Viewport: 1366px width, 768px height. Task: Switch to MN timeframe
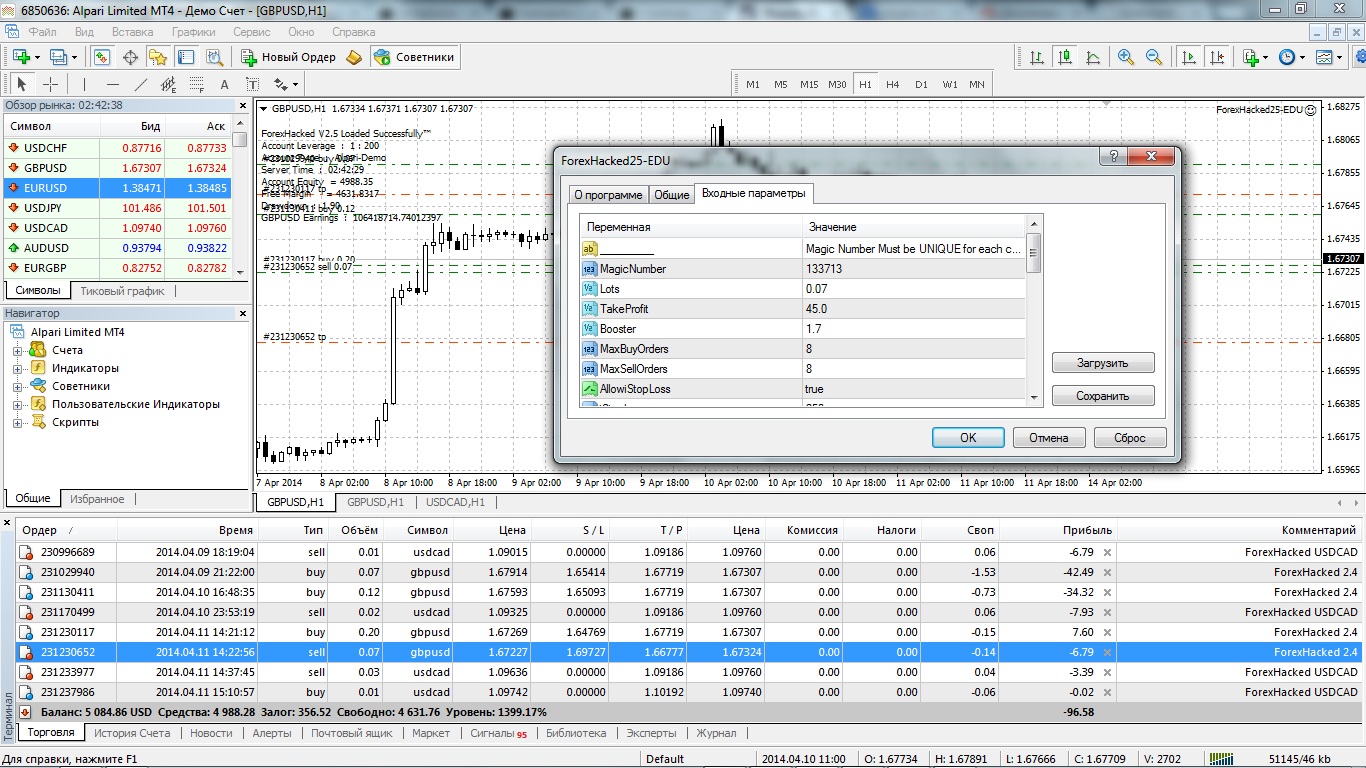977,84
